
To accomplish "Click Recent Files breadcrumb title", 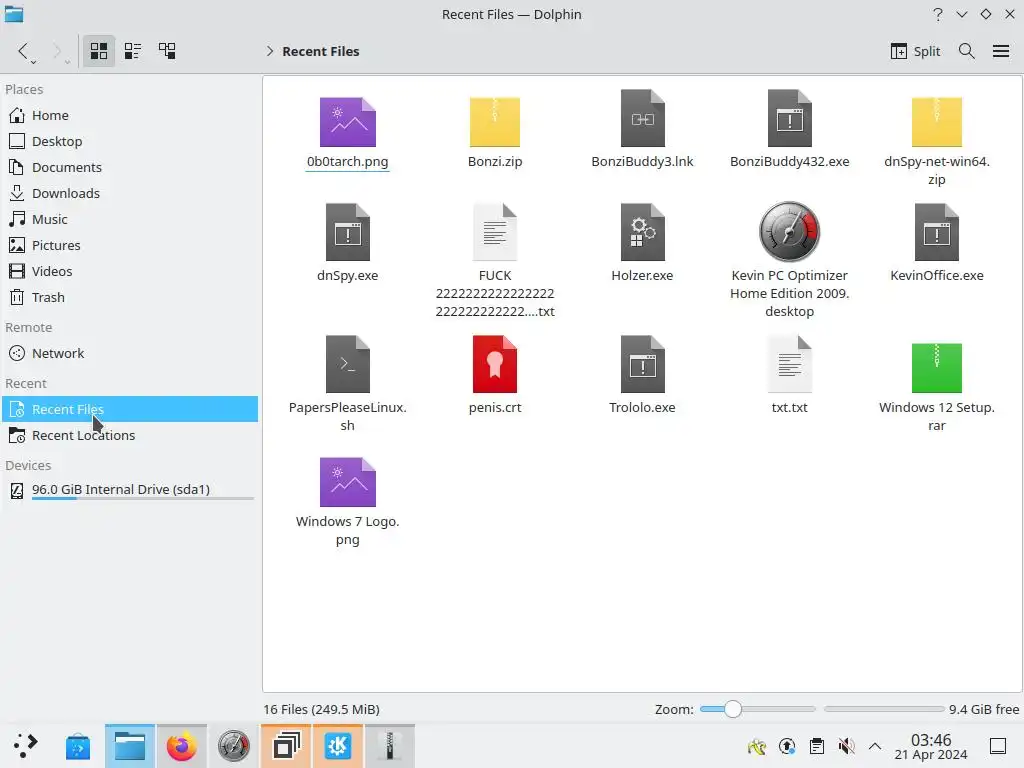I will [321, 51].
